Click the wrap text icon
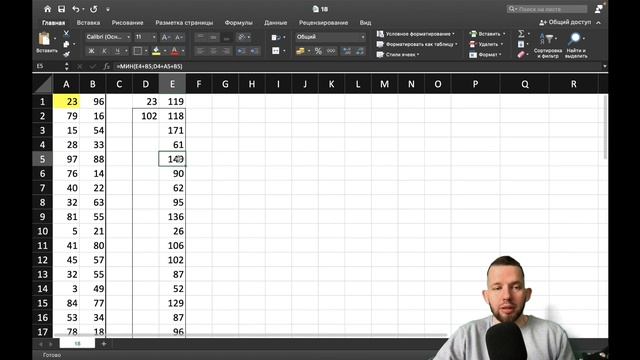The width and height of the screenshot is (640, 360). point(276,38)
